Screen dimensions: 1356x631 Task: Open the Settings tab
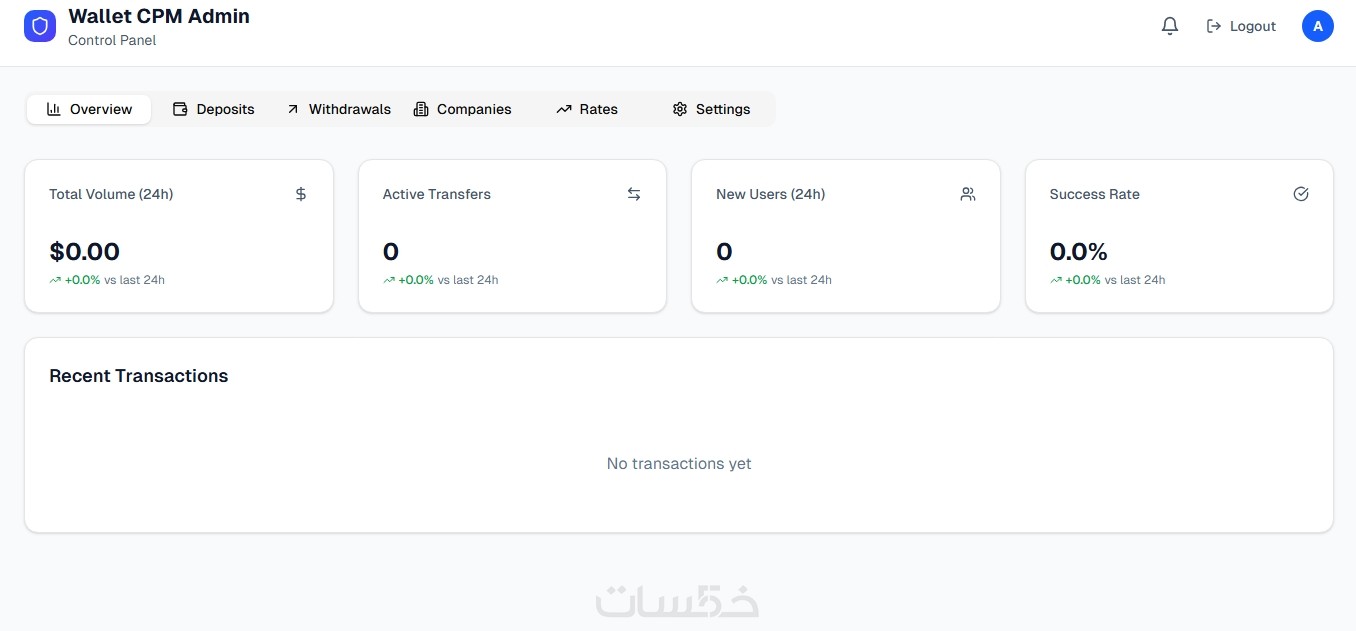coord(711,109)
